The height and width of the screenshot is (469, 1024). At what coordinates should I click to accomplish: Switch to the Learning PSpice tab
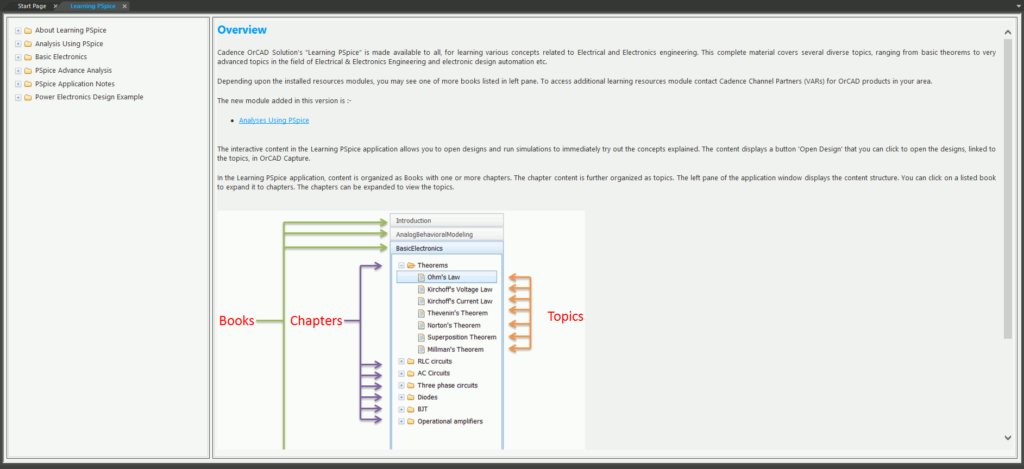(x=93, y=6)
